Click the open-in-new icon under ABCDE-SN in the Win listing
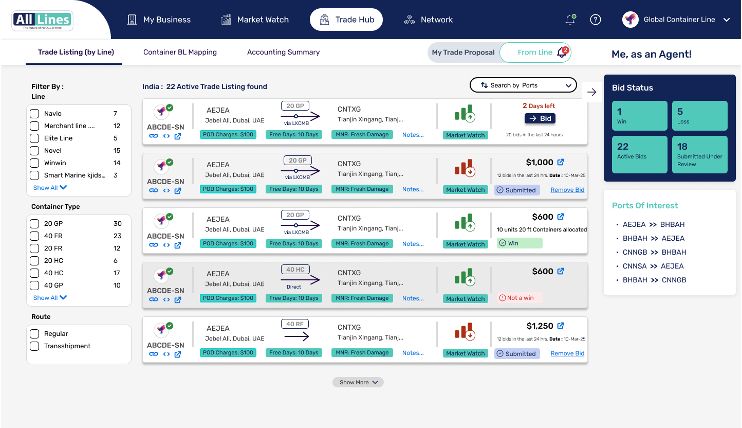 click(x=177, y=245)
